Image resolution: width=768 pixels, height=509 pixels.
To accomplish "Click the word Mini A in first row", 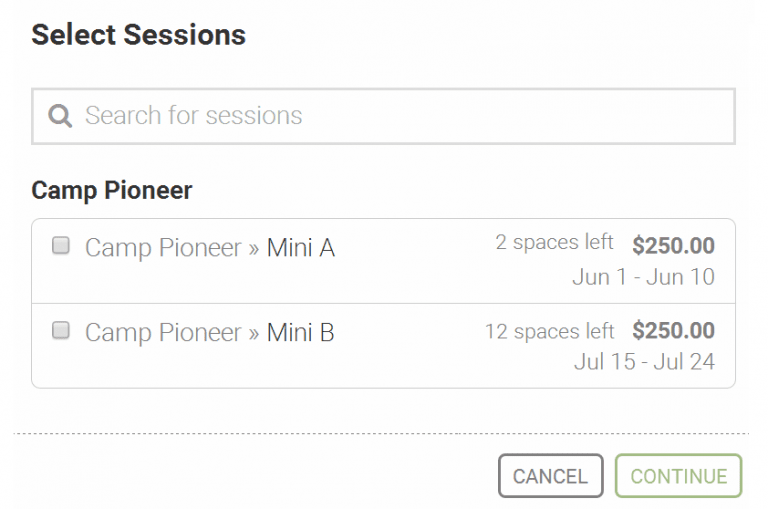I will tap(300, 248).
